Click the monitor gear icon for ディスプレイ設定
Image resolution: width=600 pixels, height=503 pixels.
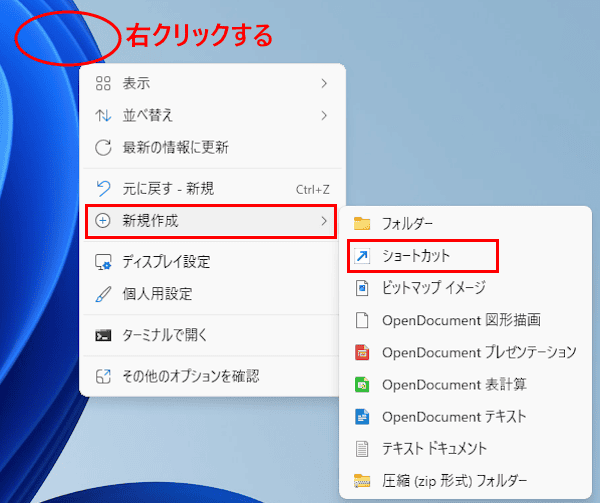click(103, 262)
